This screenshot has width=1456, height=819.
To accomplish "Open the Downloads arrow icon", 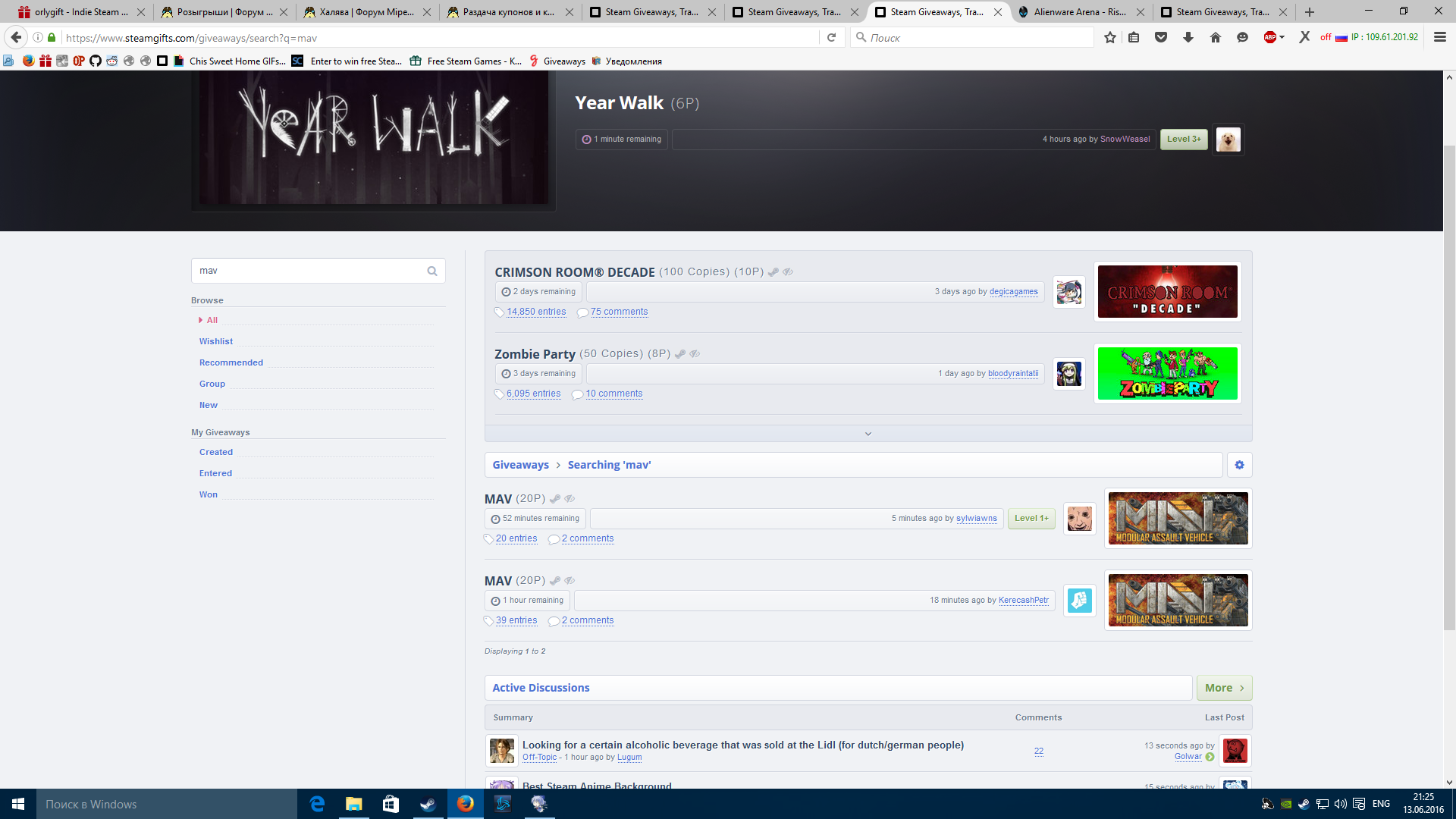I will pyautogui.click(x=1188, y=37).
